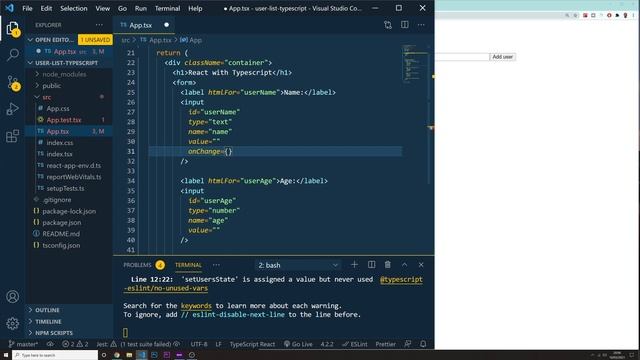The width and height of the screenshot is (640, 360).
Task: Click the Open Changes compare icon in editor toolbar
Action: 388,25
